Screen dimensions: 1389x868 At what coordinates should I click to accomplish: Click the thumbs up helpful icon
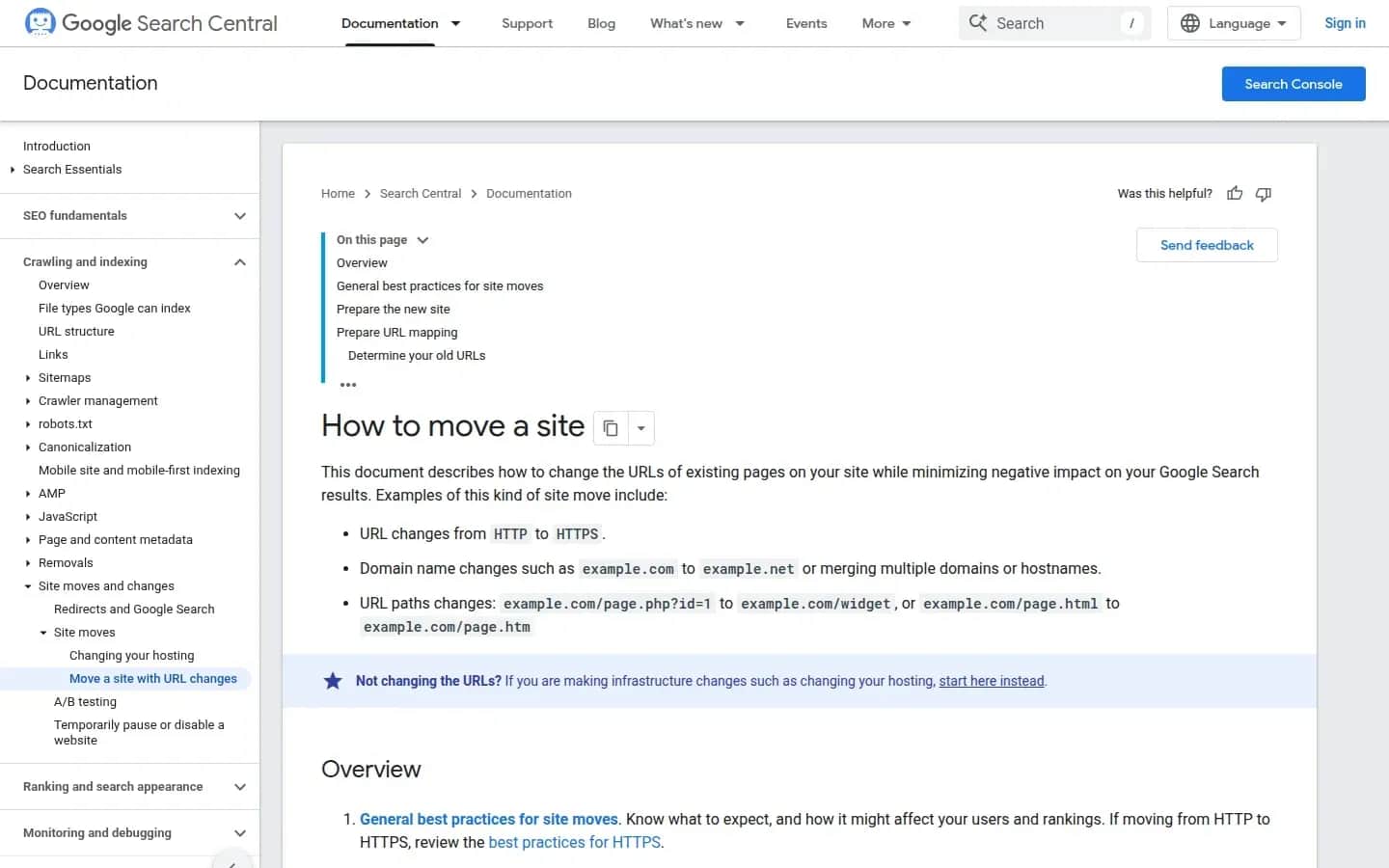(1235, 194)
